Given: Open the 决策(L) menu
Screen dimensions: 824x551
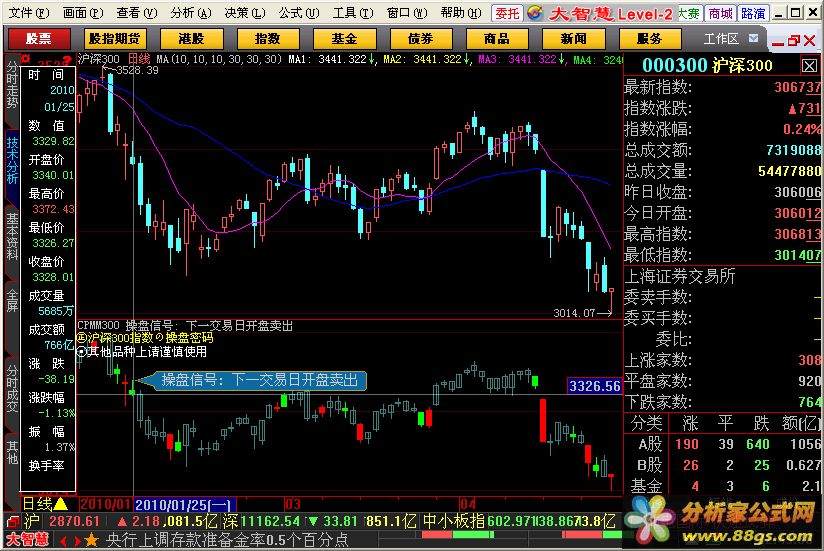Looking at the screenshot, I should point(245,13).
